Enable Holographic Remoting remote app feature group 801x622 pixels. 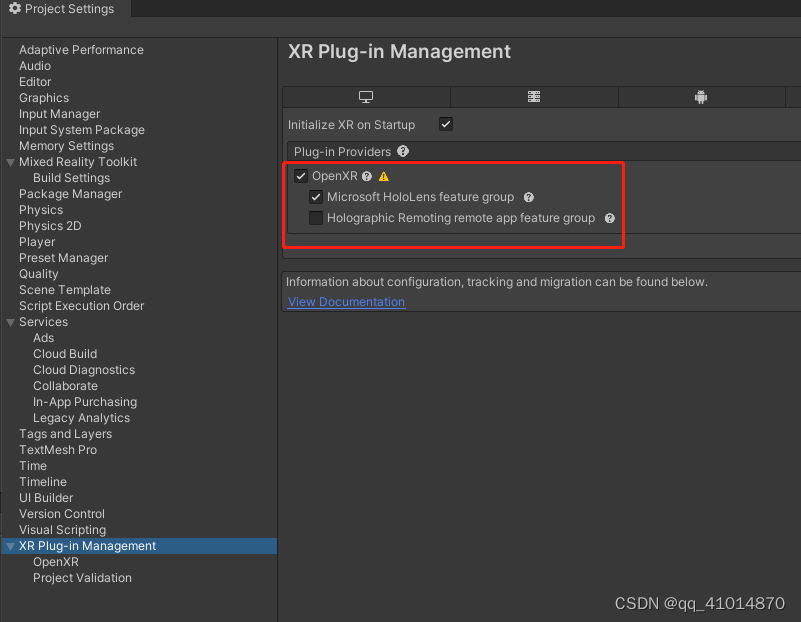[316, 218]
